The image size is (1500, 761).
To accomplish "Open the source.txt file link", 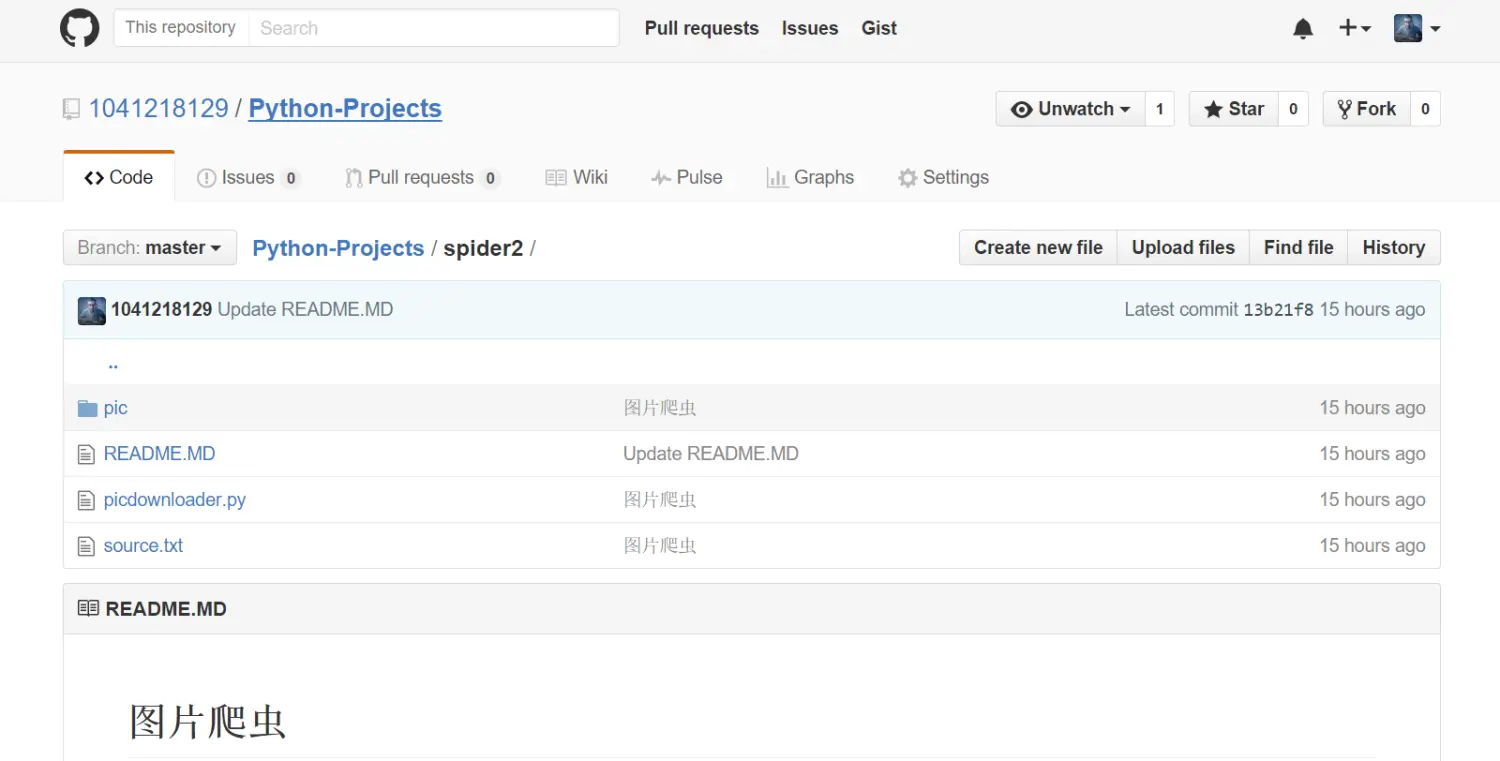I will 143,545.
